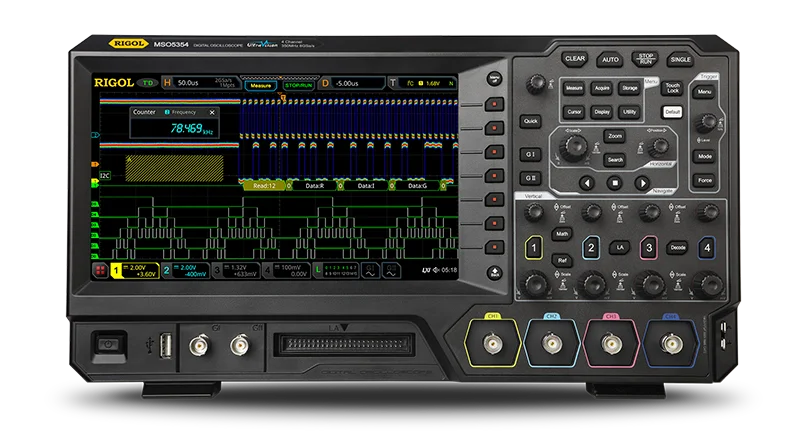This screenshot has width=810, height=440.
Task: Toggle the Ref waveform key
Action: 562,260
